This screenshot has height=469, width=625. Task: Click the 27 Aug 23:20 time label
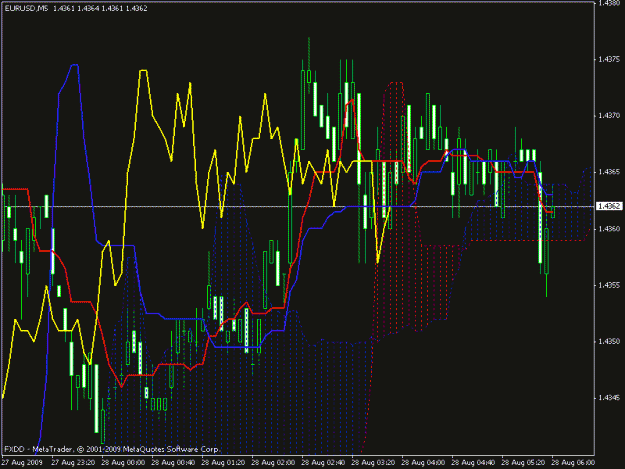coord(73,463)
